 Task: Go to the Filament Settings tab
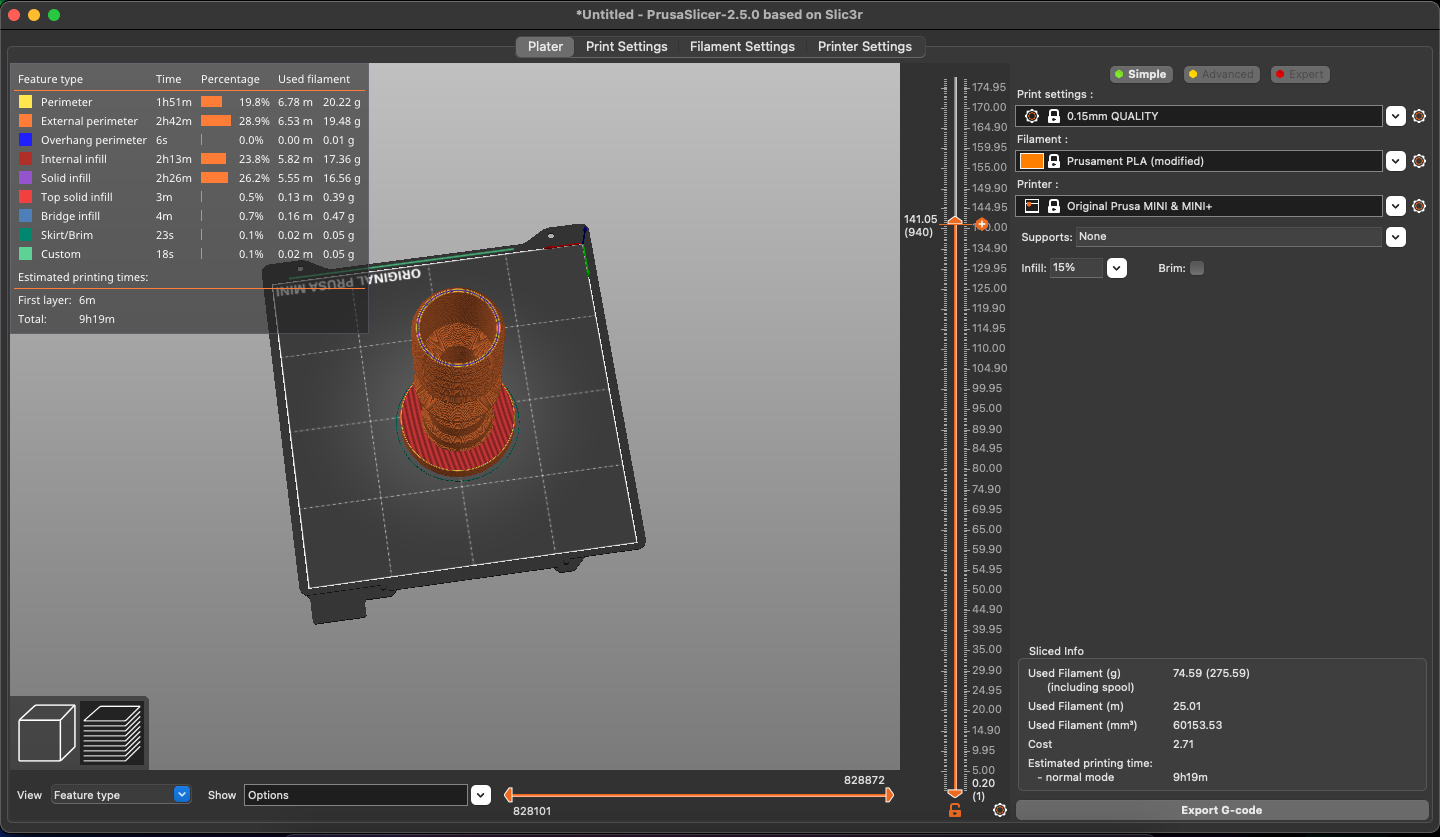(742, 46)
